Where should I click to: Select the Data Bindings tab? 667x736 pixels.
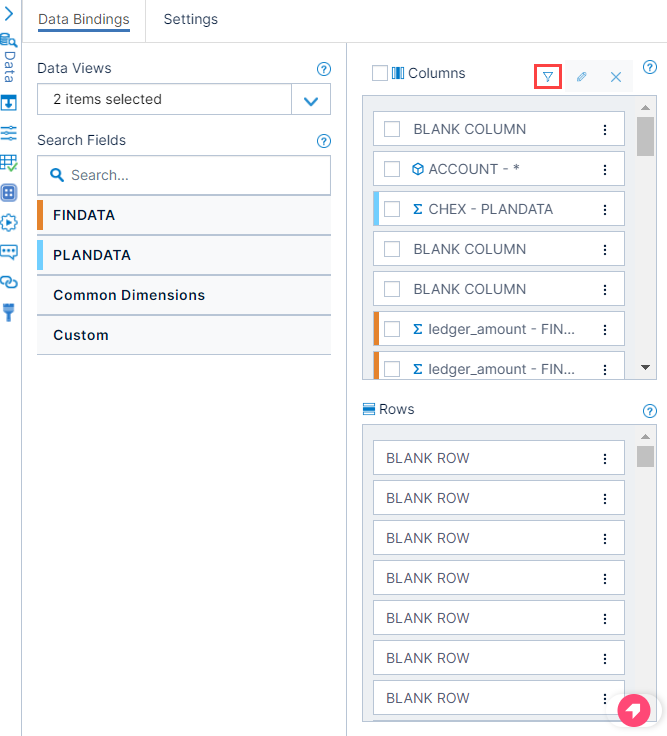point(84,19)
